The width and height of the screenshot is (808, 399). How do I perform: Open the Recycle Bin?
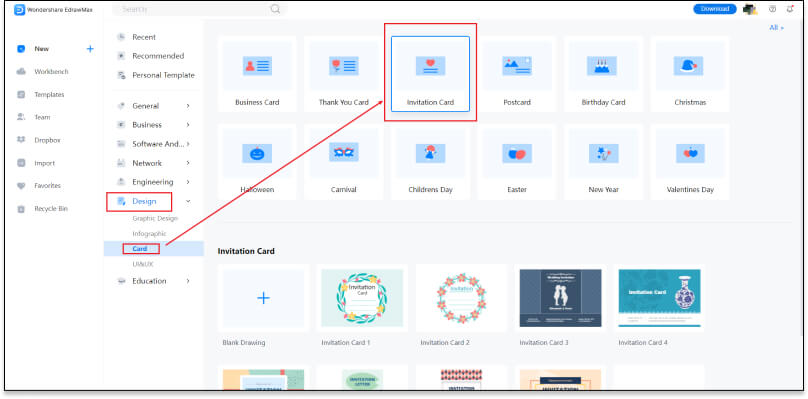(x=50, y=209)
